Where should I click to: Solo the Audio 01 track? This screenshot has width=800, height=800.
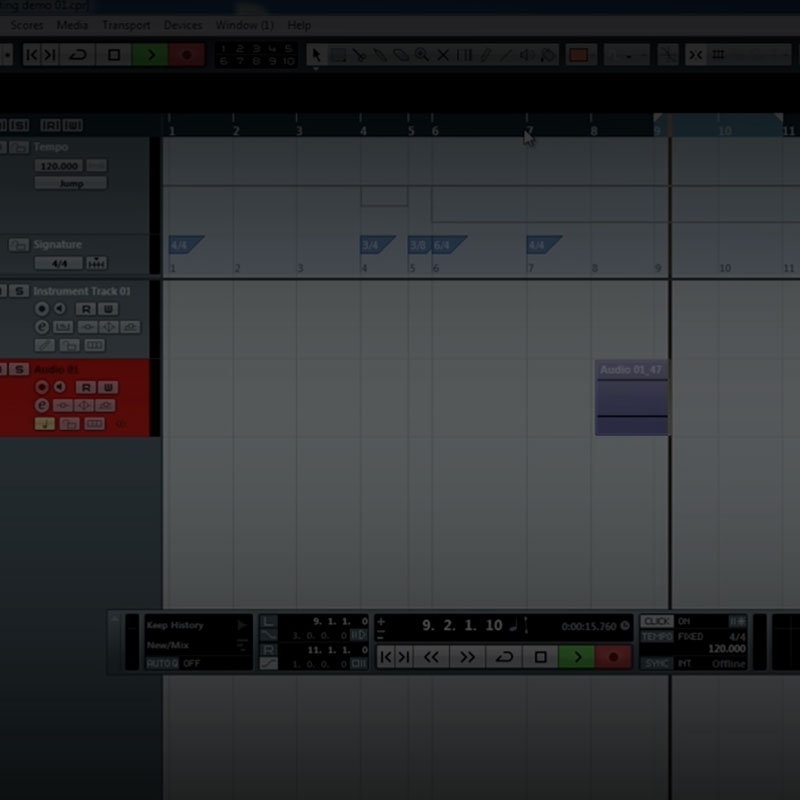[x=19, y=369]
